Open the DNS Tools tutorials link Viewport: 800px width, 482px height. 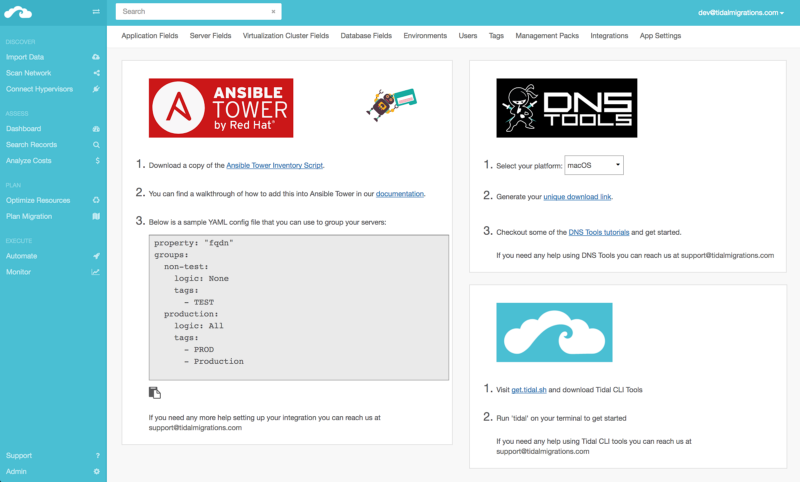[598, 232]
